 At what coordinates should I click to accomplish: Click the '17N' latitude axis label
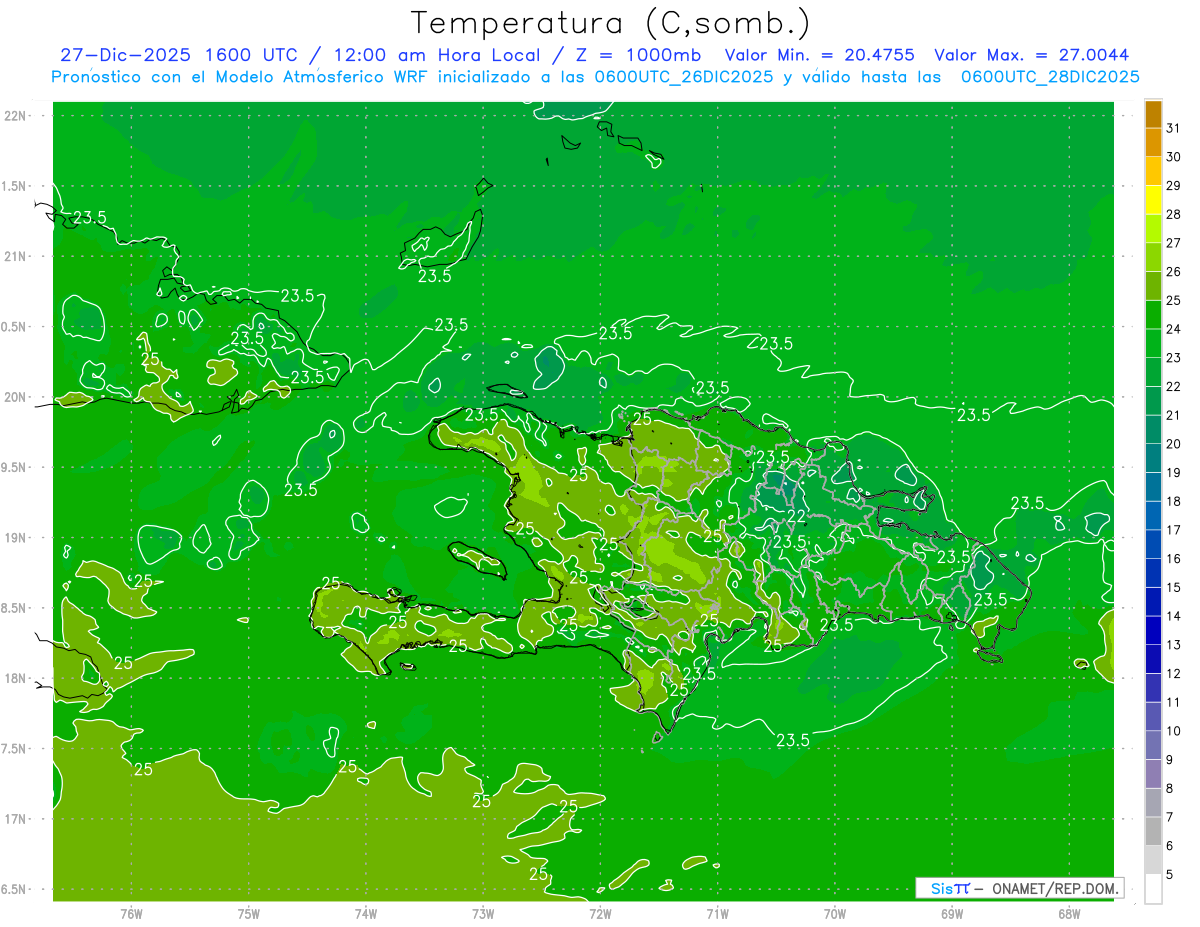coord(16,819)
